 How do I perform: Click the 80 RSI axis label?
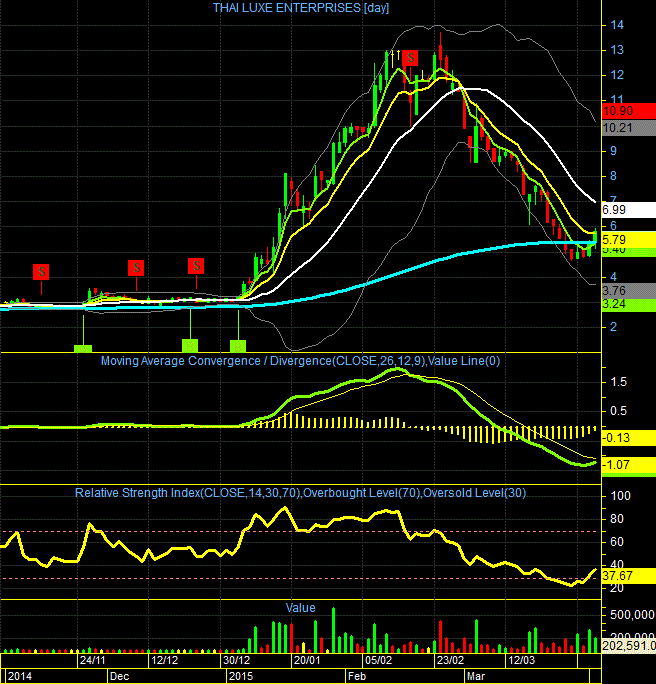click(x=617, y=519)
